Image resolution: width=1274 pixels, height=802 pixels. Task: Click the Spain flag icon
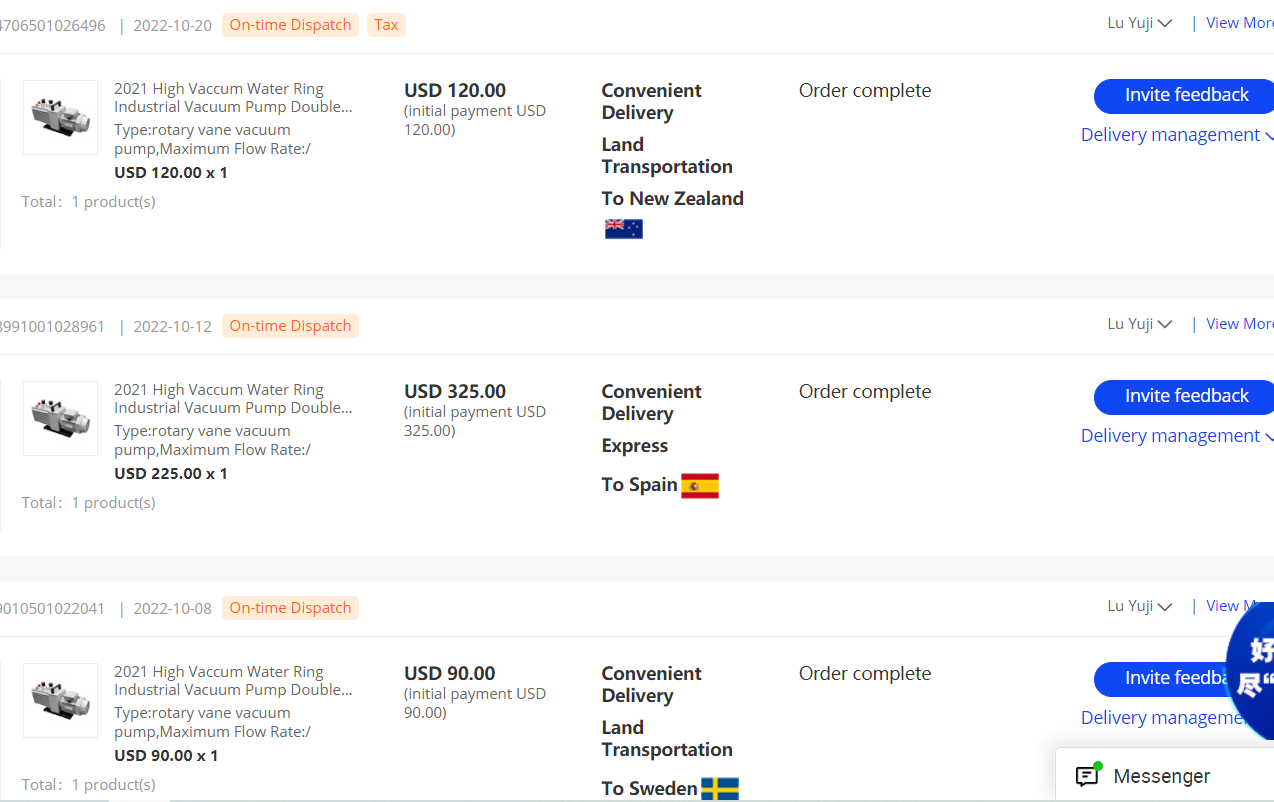click(700, 486)
